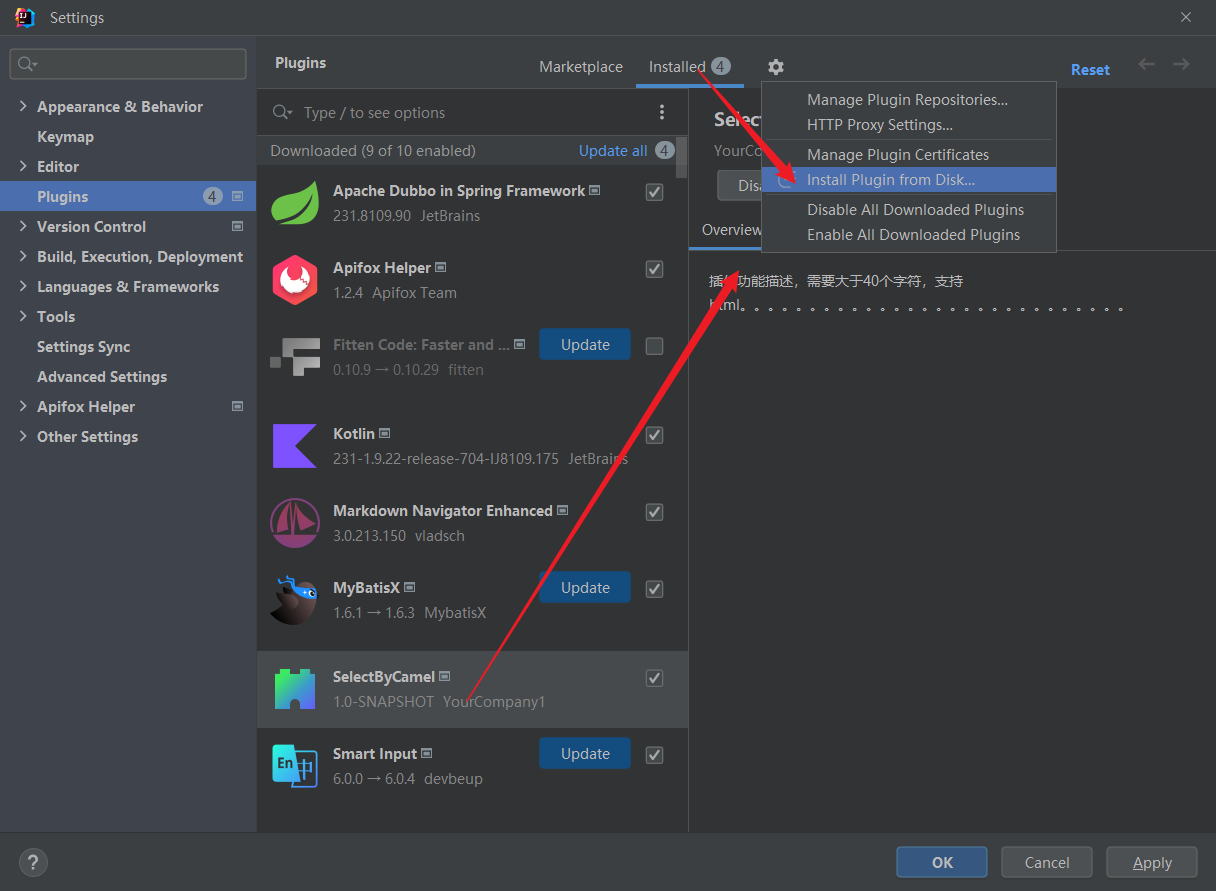Viewport: 1216px width, 891px height.
Task: Click the settings search magnifier icon
Action: click(27, 64)
